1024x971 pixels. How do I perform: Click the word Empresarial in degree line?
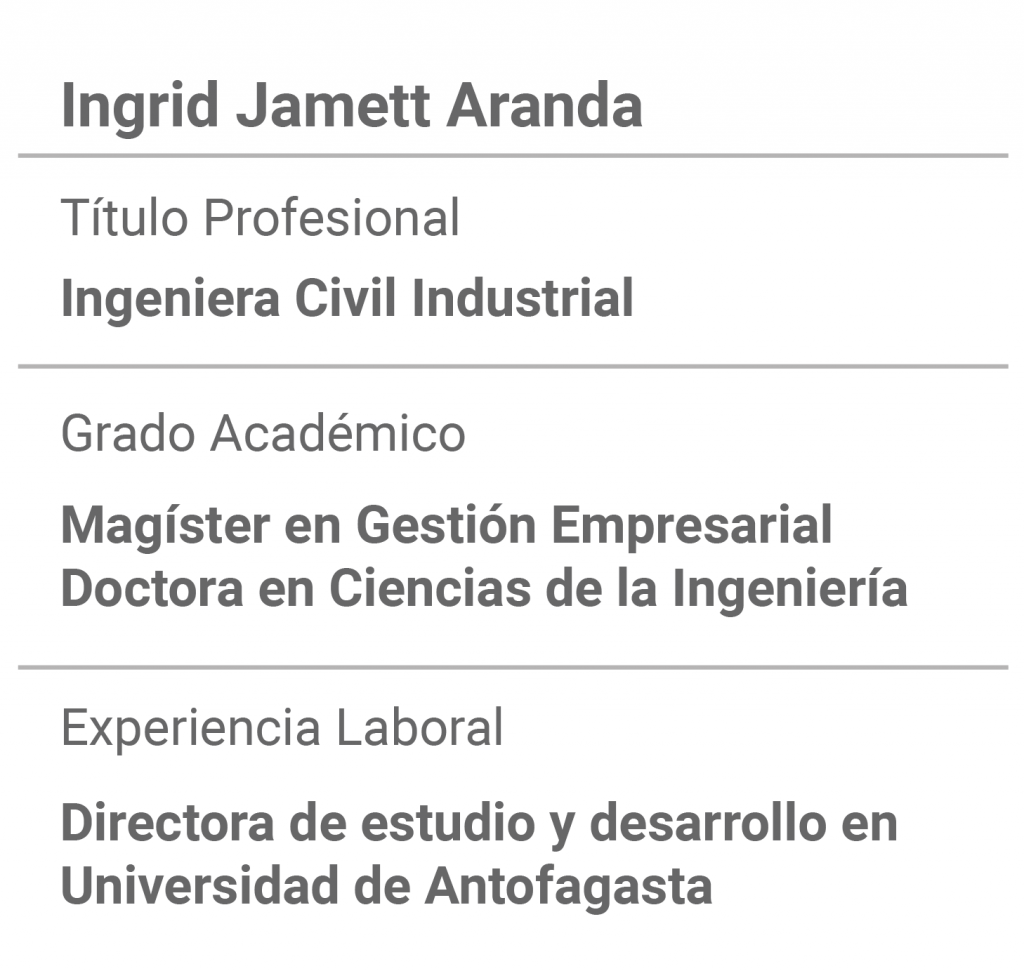coord(692,526)
